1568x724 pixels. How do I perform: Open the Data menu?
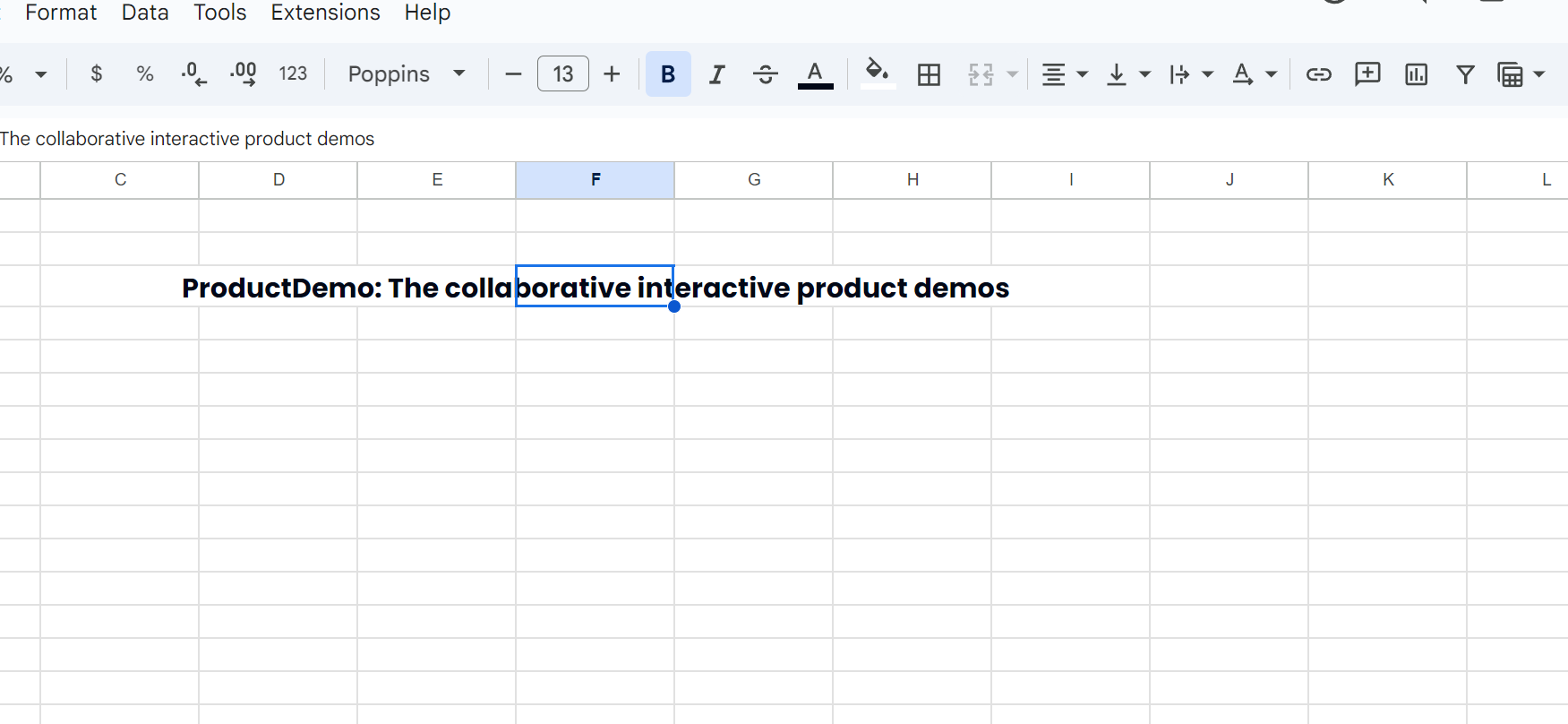145,13
